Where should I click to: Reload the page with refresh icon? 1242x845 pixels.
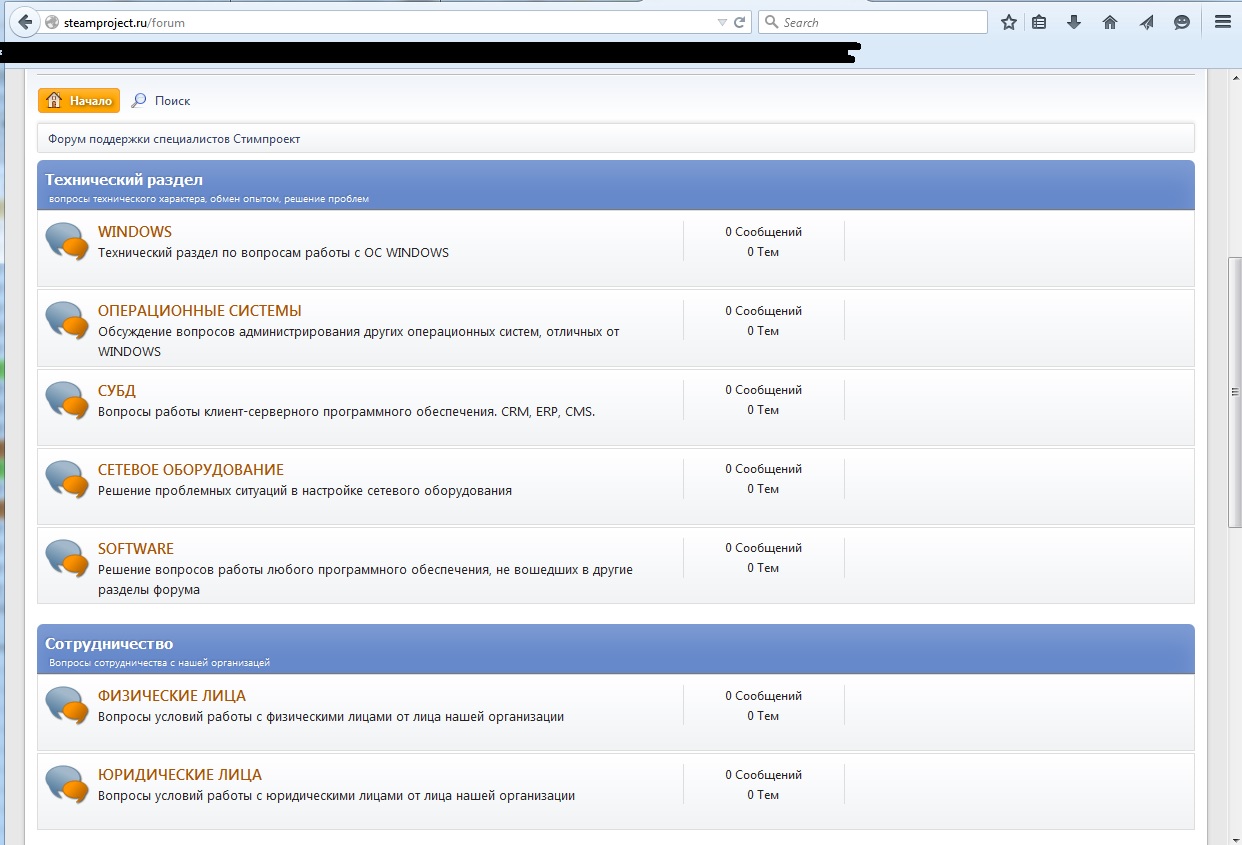tap(740, 22)
